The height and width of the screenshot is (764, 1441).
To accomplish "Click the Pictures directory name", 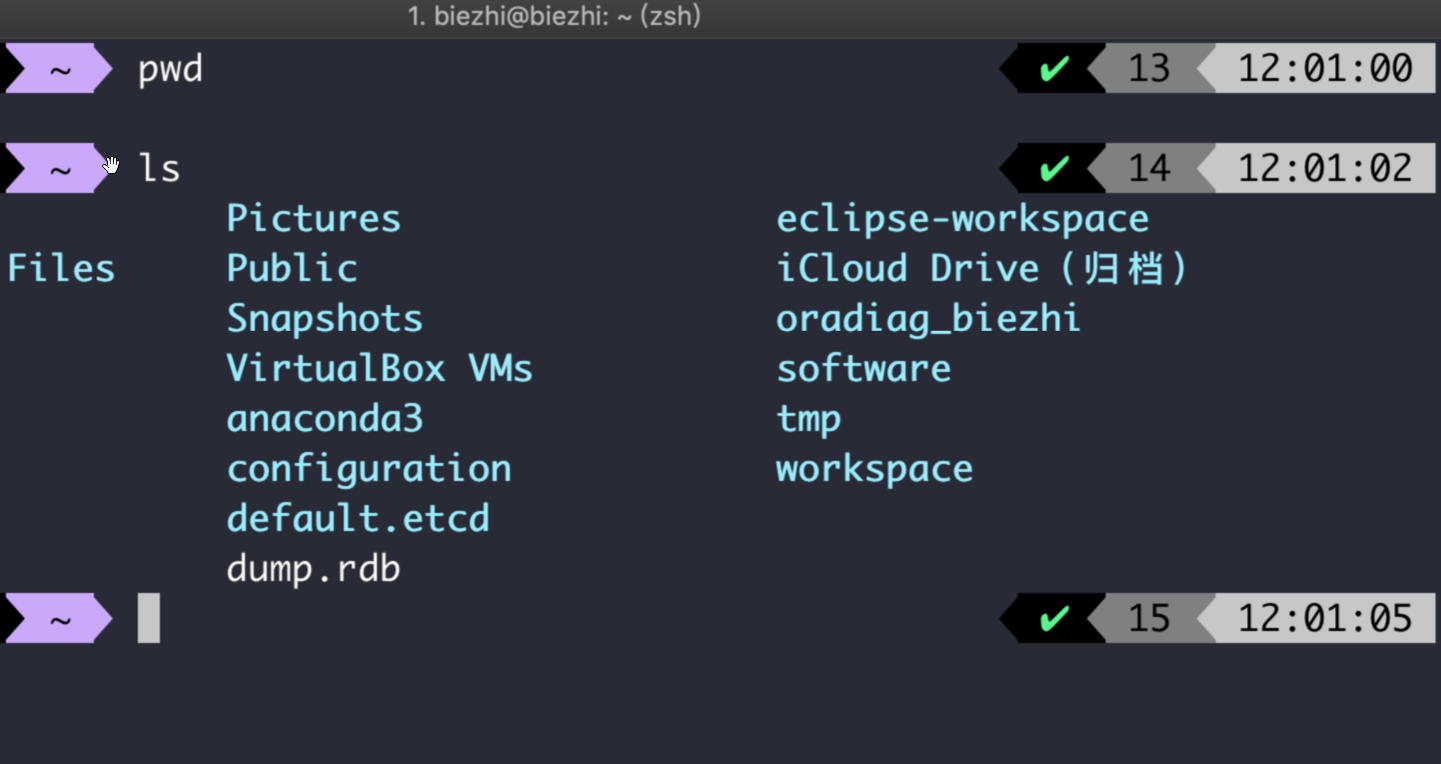I will (x=314, y=219).
